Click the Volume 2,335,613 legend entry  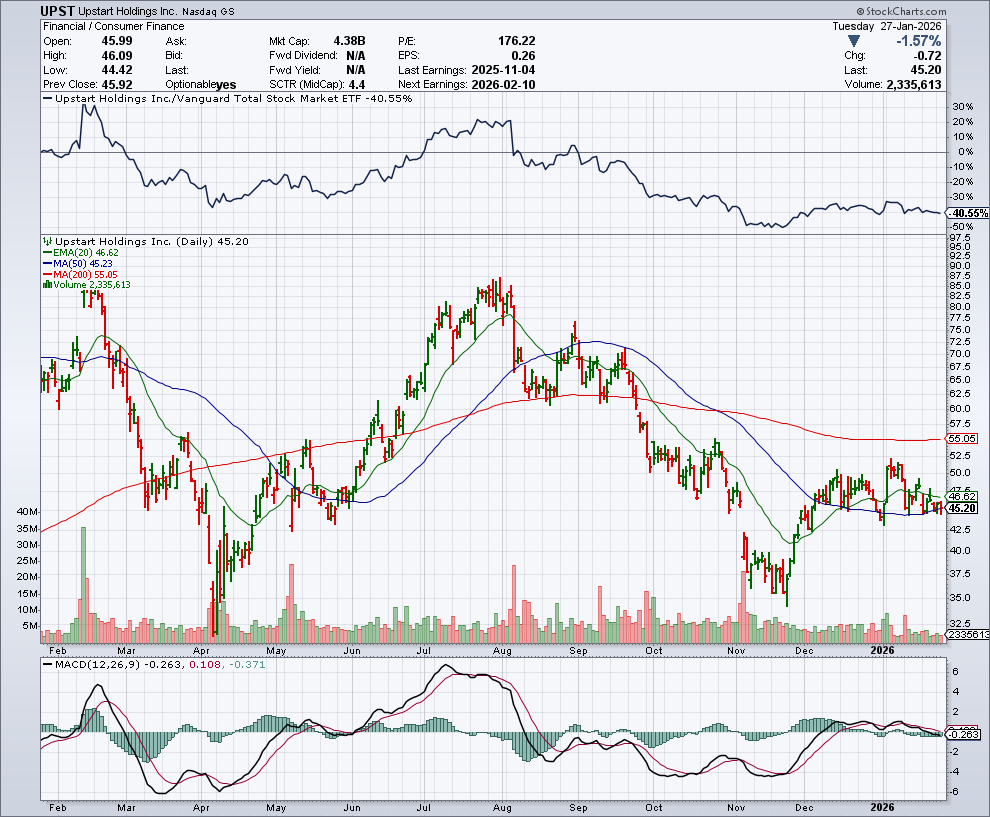point(86,285)
